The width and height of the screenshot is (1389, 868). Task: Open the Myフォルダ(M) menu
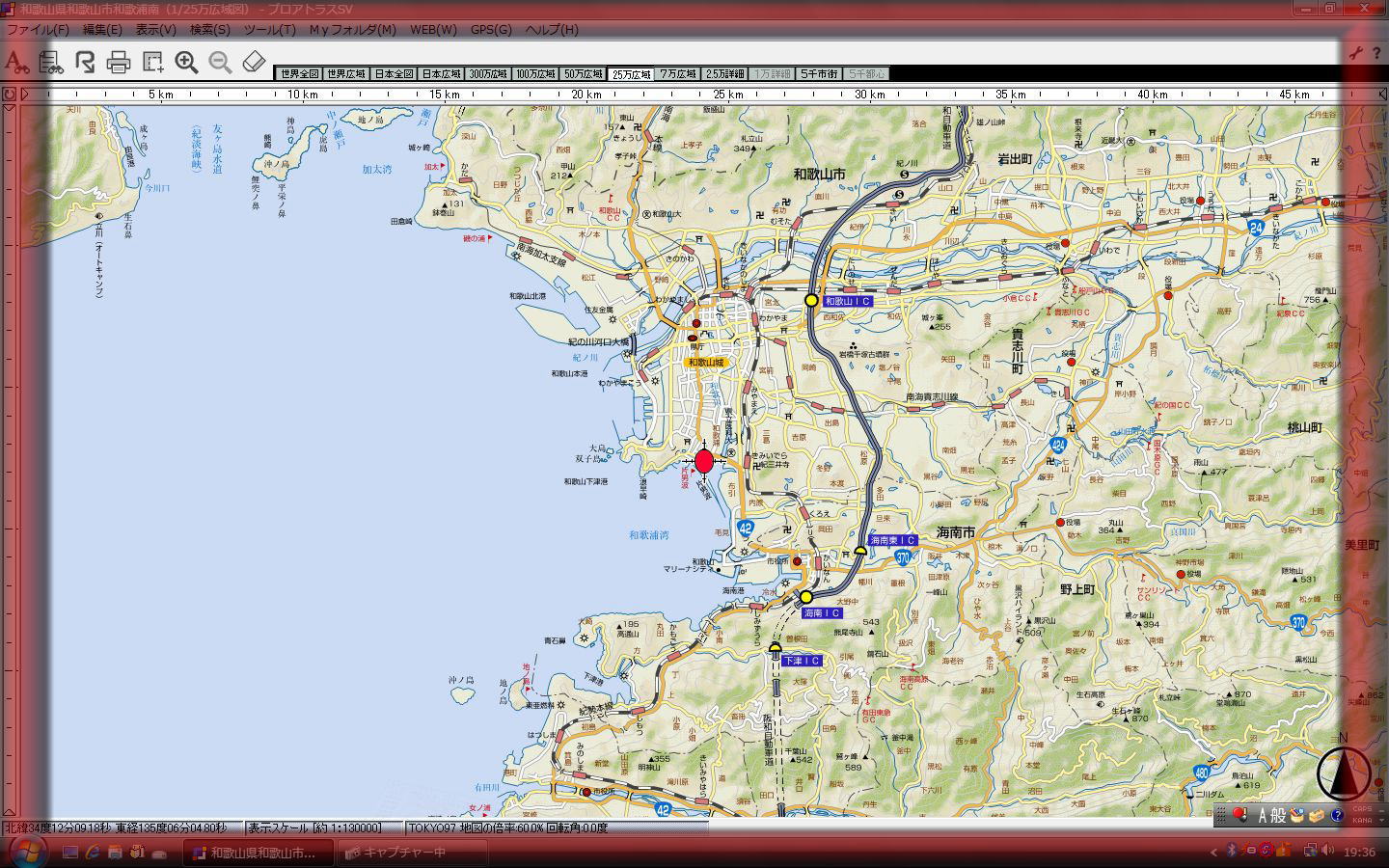tap(352, 30)
